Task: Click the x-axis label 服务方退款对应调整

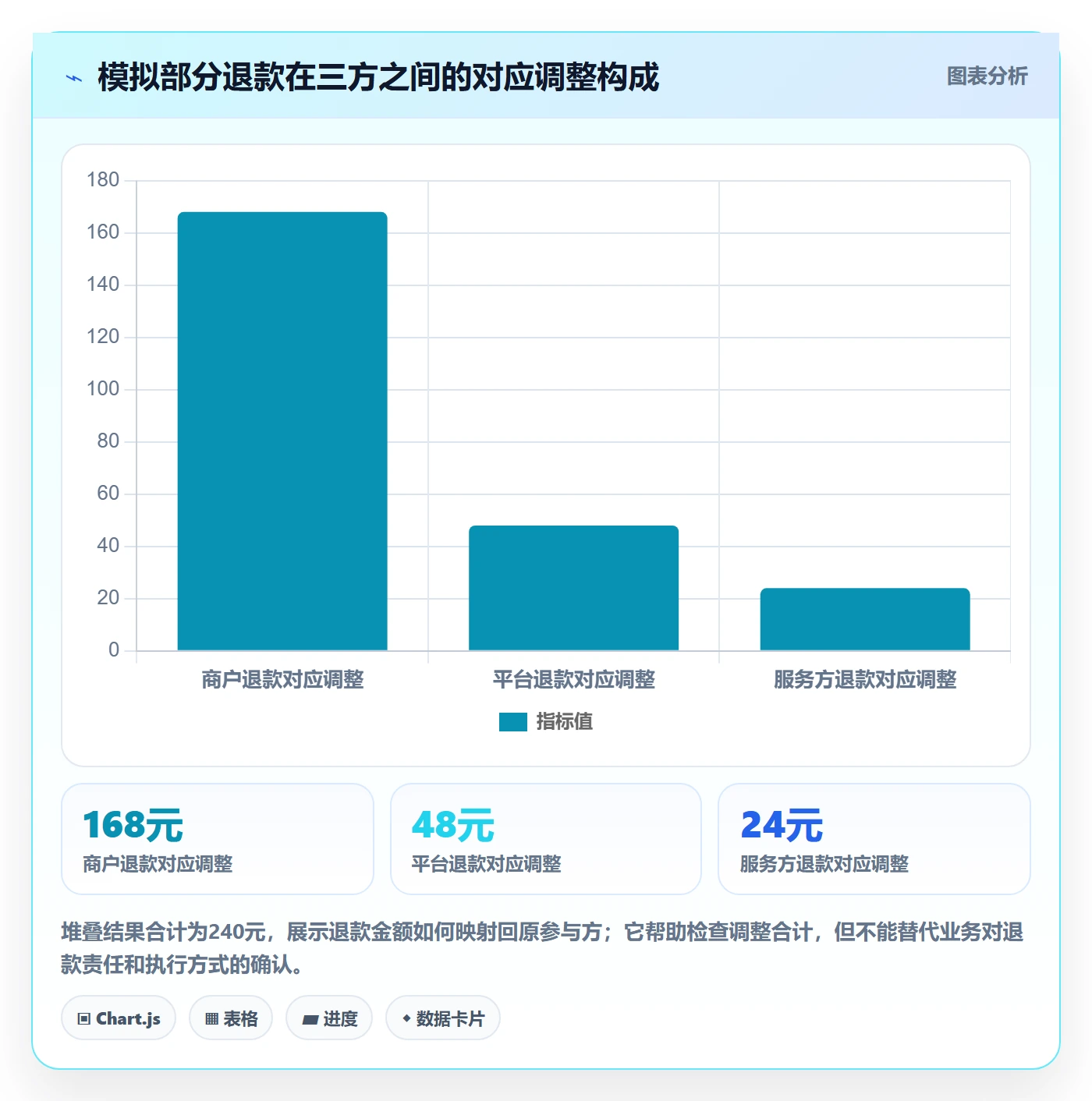Action: (865, 680)
